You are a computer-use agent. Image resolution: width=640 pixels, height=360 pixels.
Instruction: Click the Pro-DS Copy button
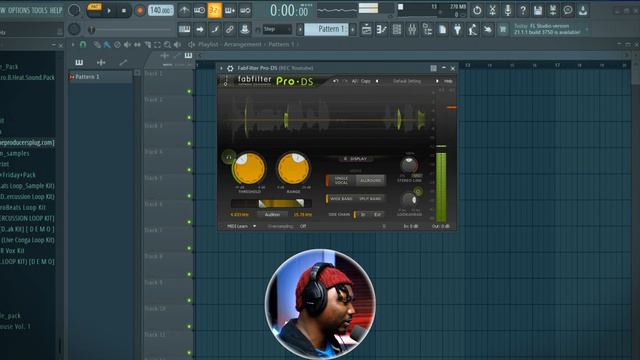point(366,81)
